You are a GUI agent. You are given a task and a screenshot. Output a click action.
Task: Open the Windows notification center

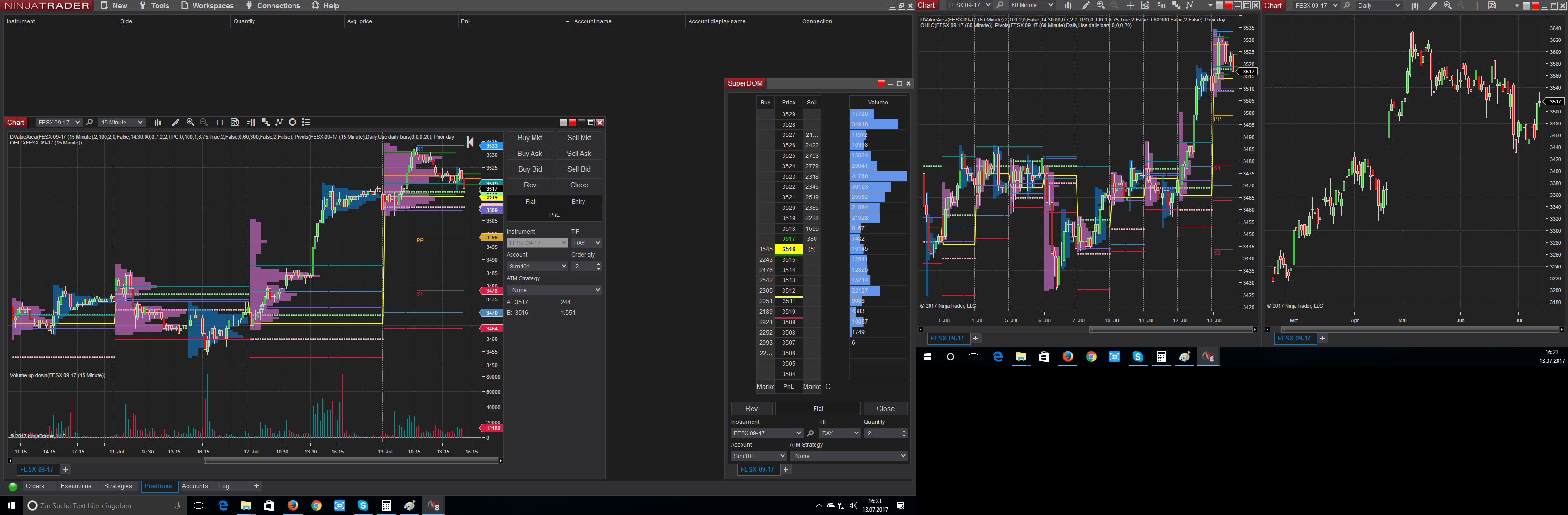pyautogui.click(x=901, y=506)
